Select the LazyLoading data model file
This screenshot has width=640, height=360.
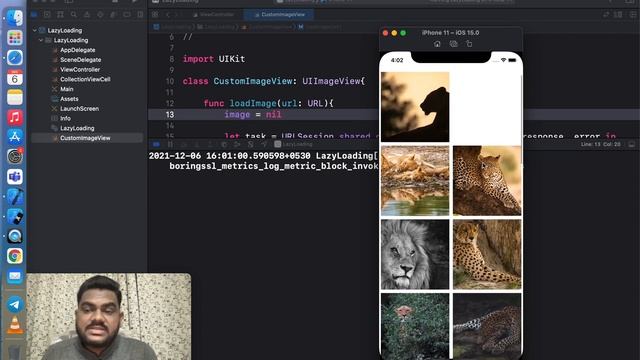point(77,129)
